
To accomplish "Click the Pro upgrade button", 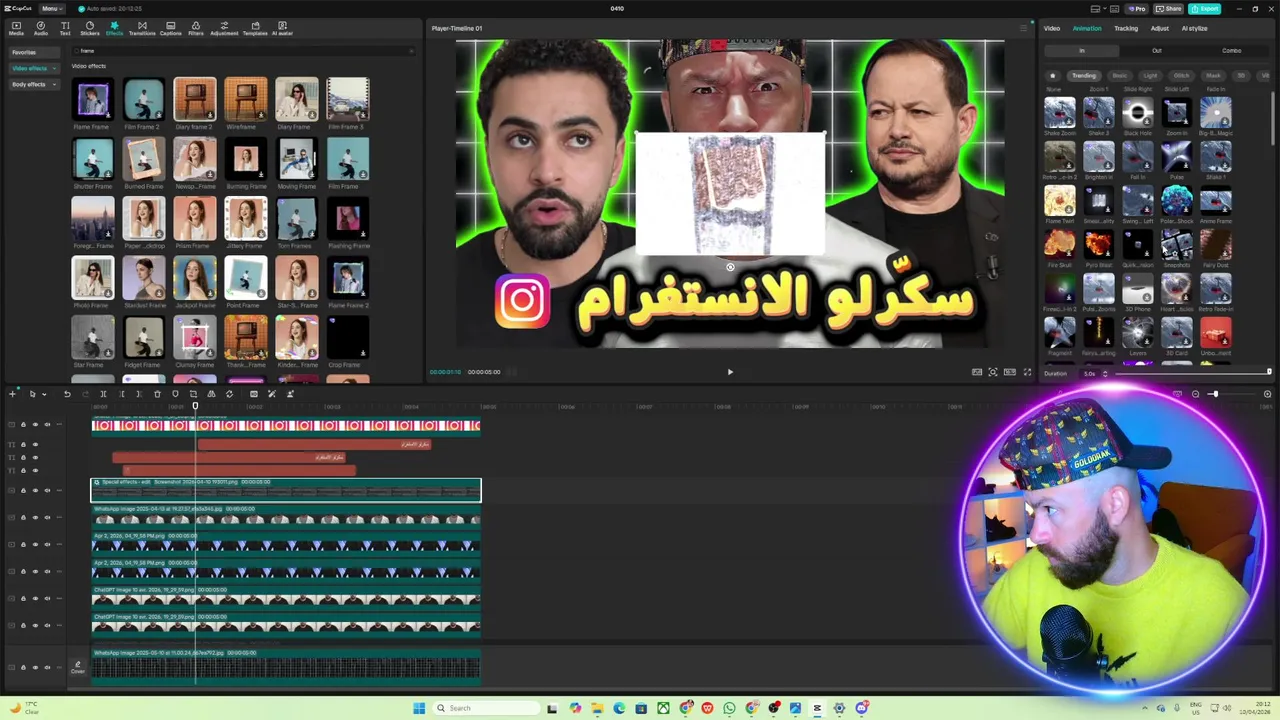I will tap(1137, 8).
